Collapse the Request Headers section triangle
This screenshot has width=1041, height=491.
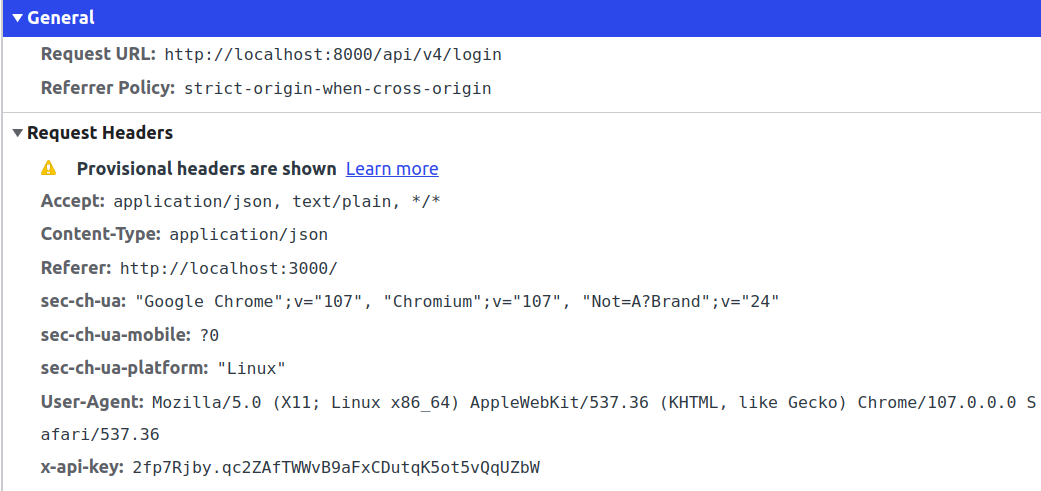click(17, 133)
